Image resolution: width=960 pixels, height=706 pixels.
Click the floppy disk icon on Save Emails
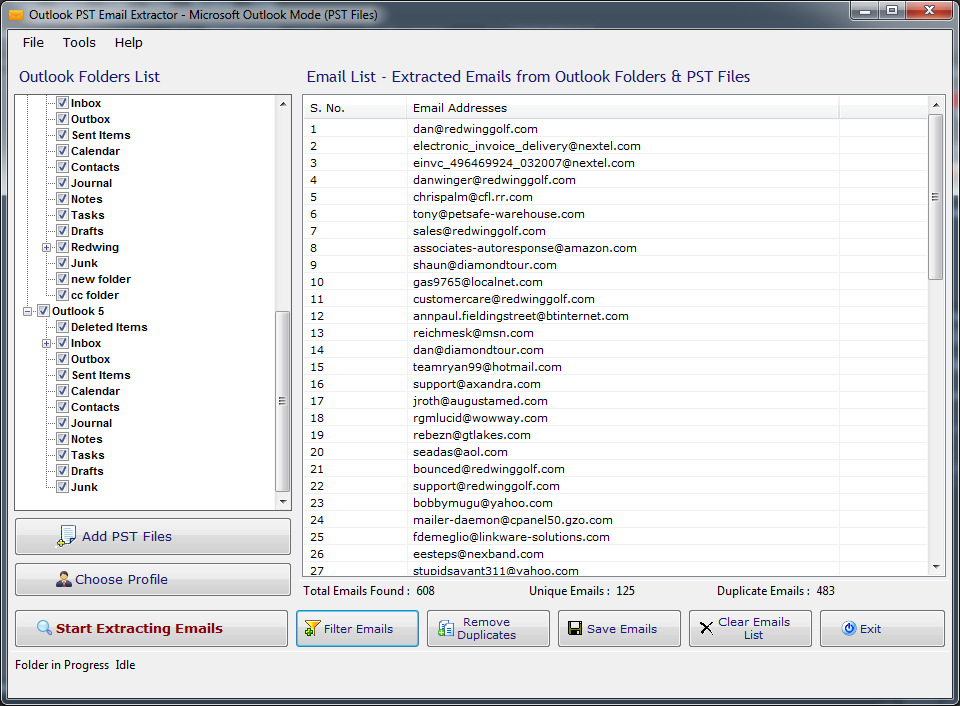575,628
